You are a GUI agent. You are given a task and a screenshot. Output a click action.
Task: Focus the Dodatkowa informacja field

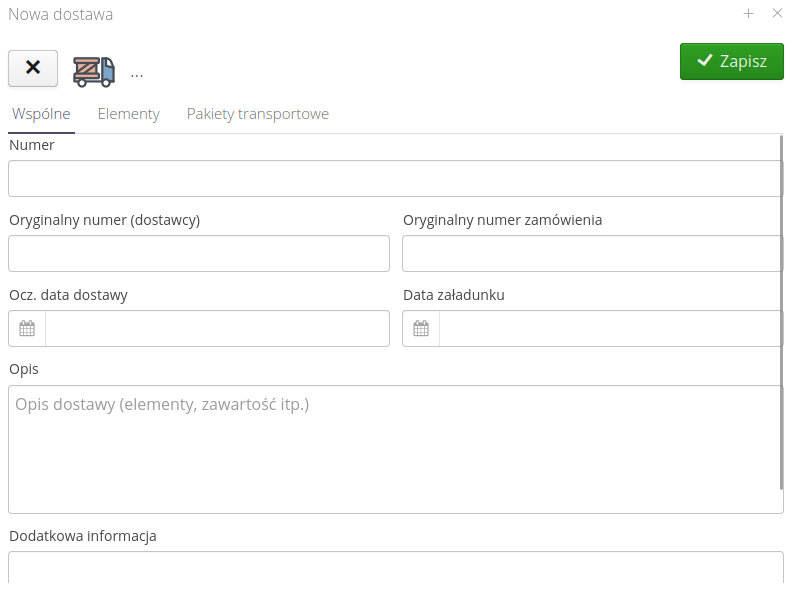395,567
